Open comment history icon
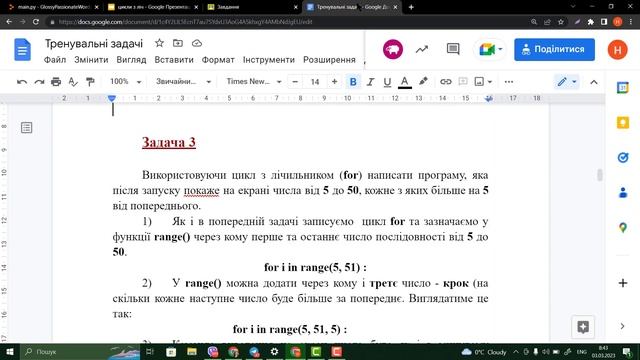Image resolution: width=640 pixels, height=360 pixels. (453, 49)
